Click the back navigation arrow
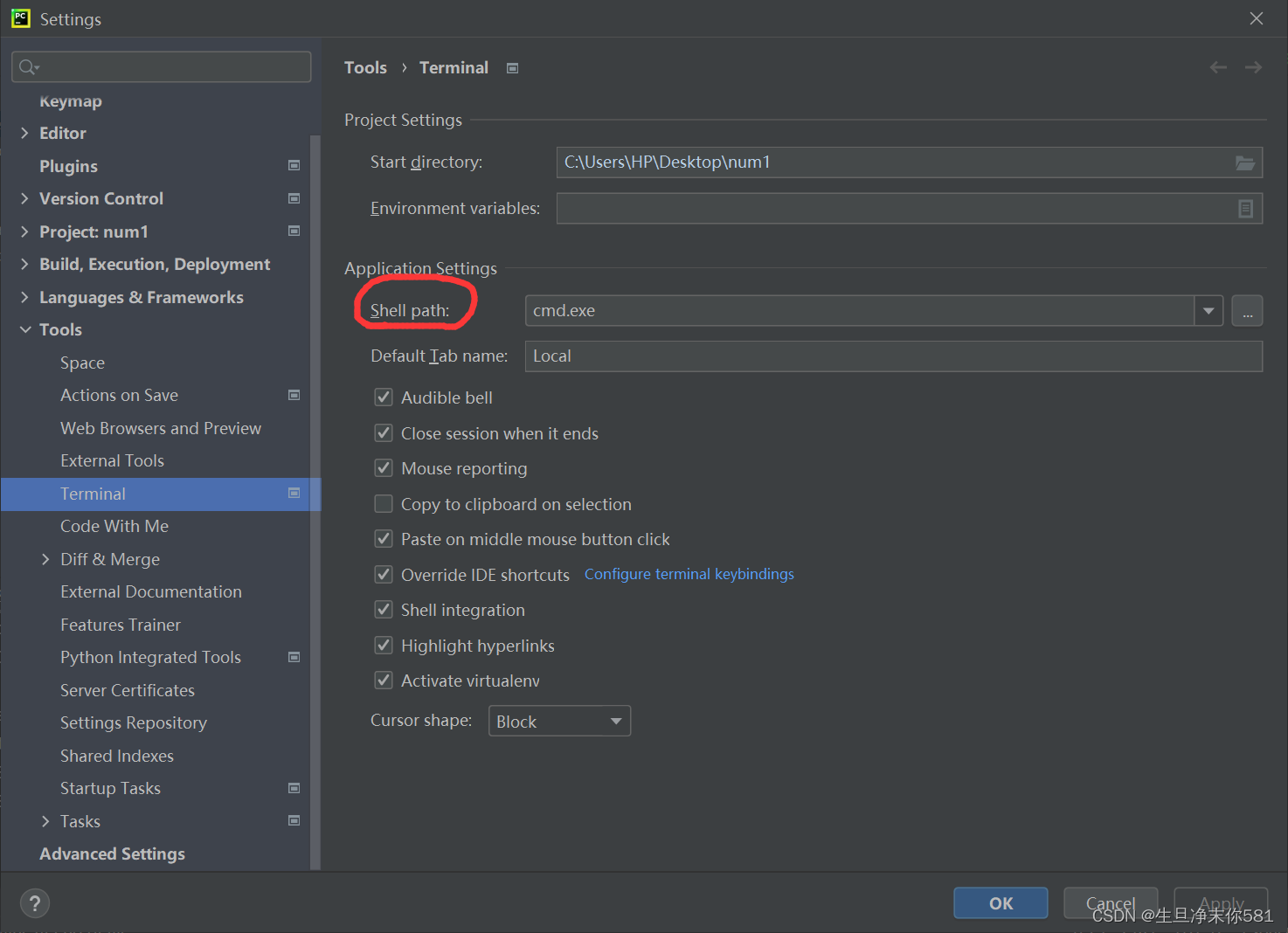Viewport: 1288px width, 933px height. point(1217,66)
